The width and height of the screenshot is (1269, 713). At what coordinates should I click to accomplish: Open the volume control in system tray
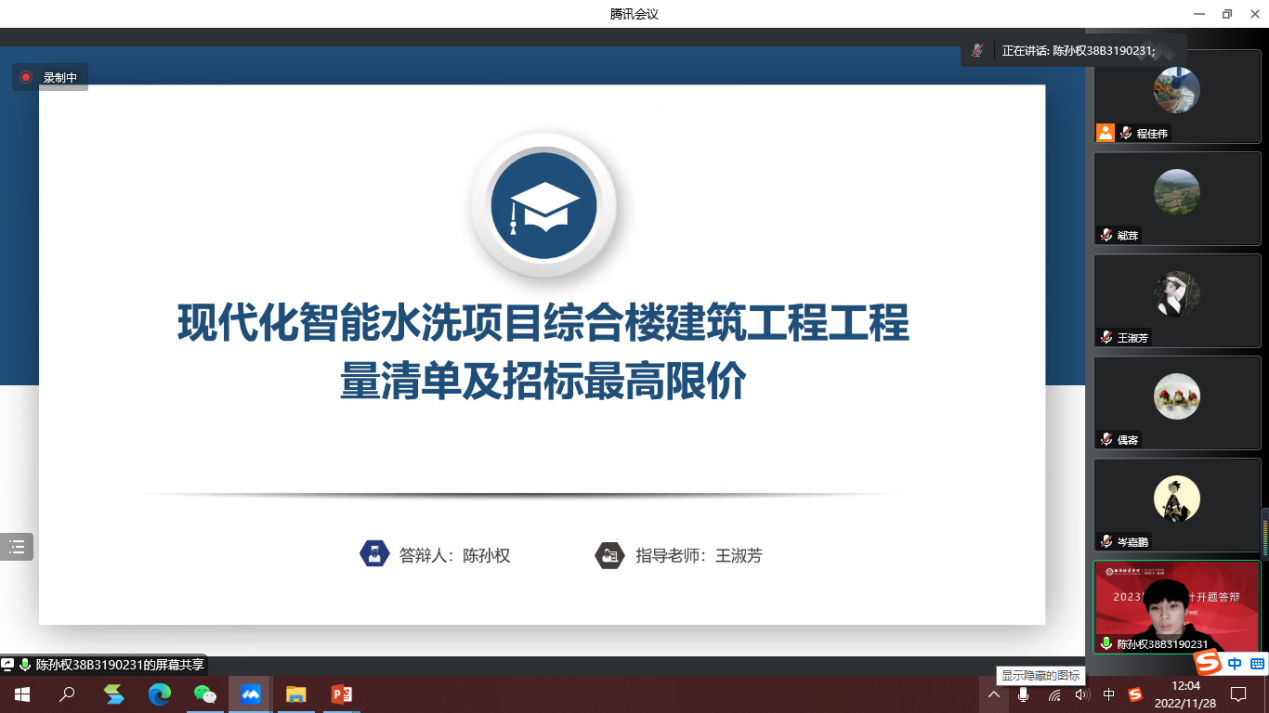1081,694
